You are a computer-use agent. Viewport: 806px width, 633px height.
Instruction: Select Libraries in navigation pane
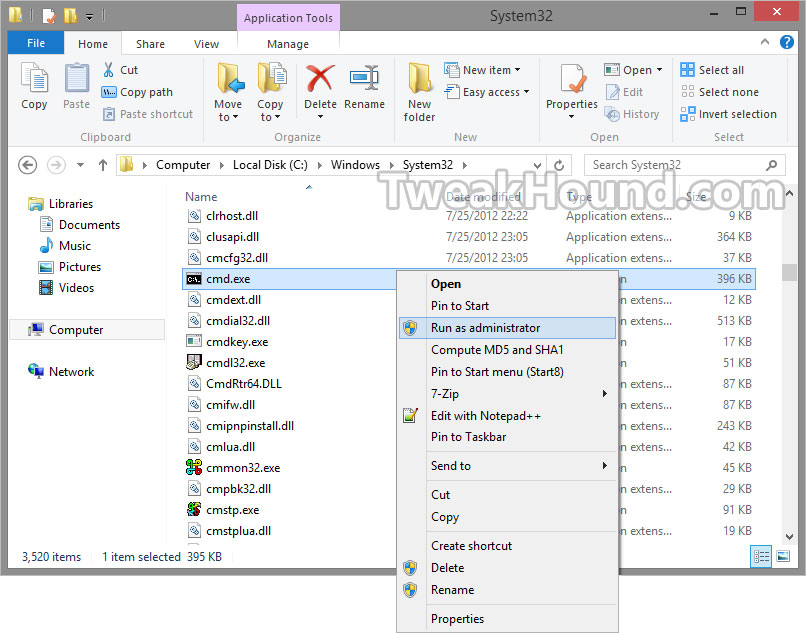[x=61, y=204]
